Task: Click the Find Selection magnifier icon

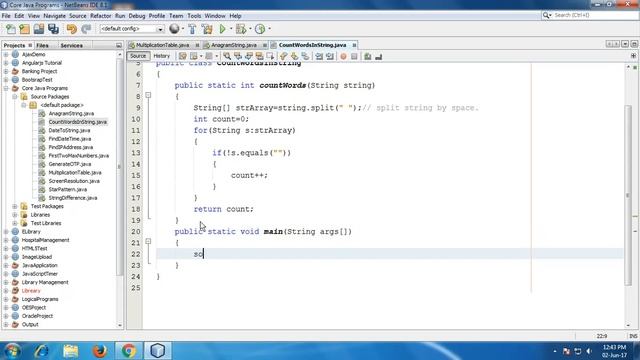Action: [227, 56]
